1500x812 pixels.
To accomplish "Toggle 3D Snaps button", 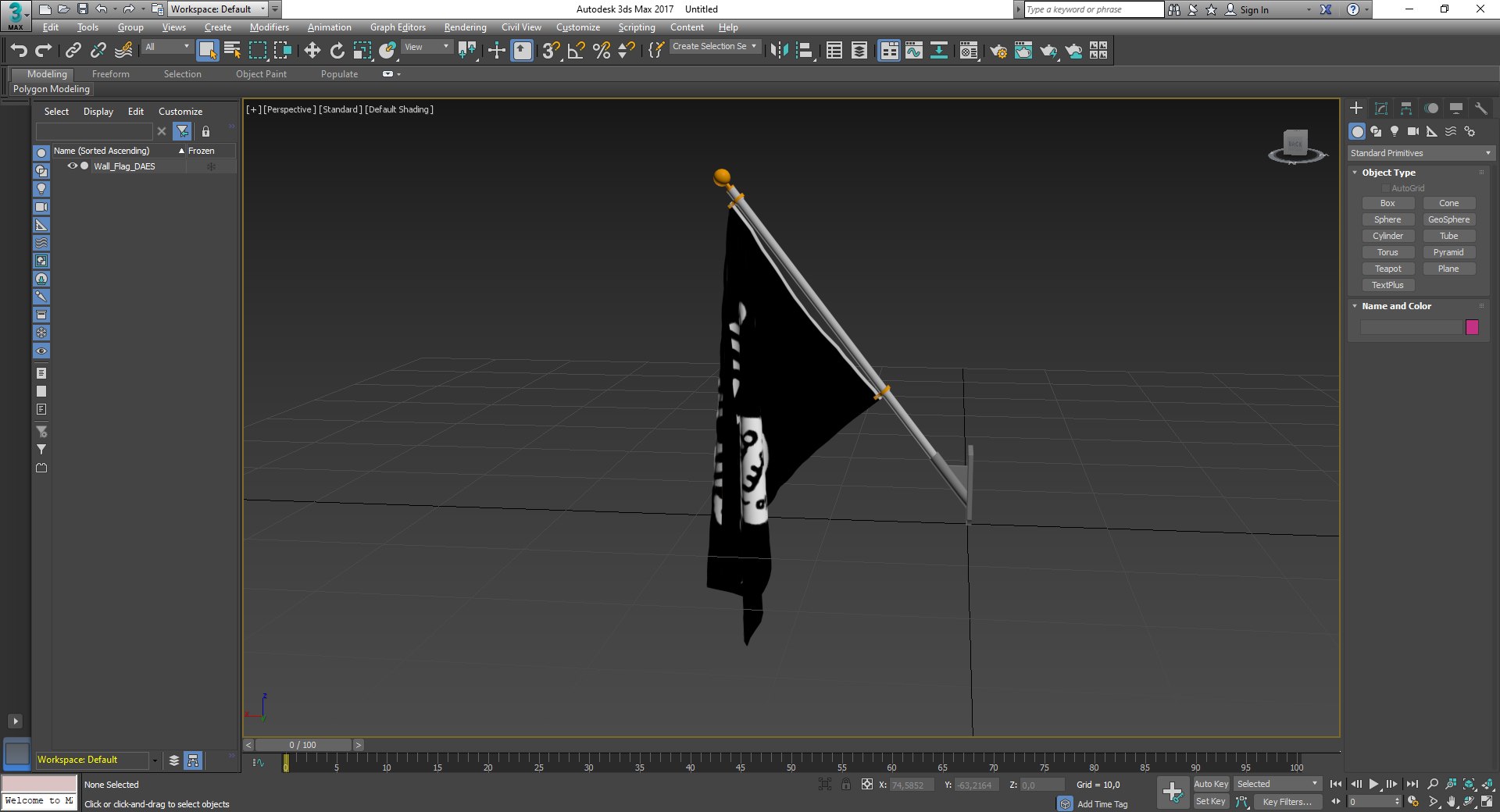I will [551, 51].
